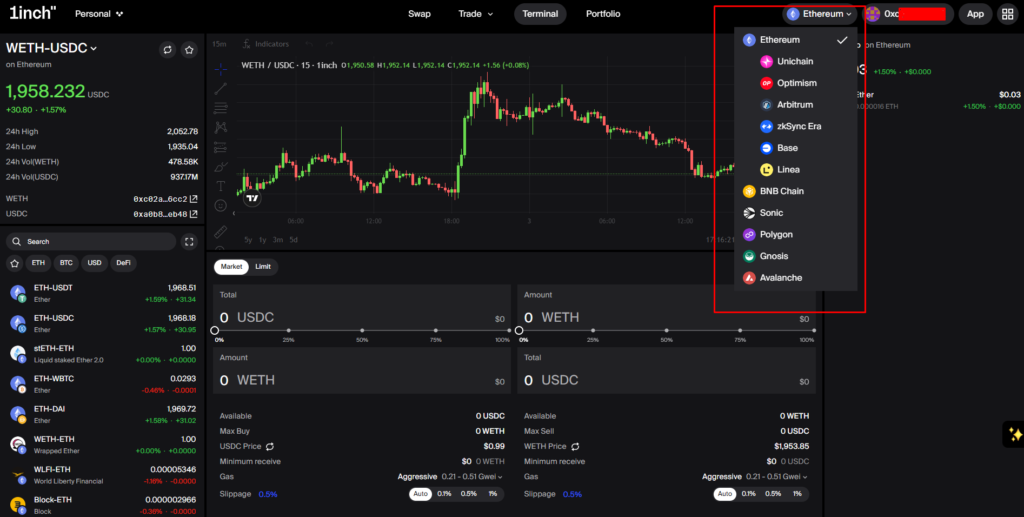The image size is (1024, 517).
Task: Select the patterns drawing tool
Action: (221, 128)
